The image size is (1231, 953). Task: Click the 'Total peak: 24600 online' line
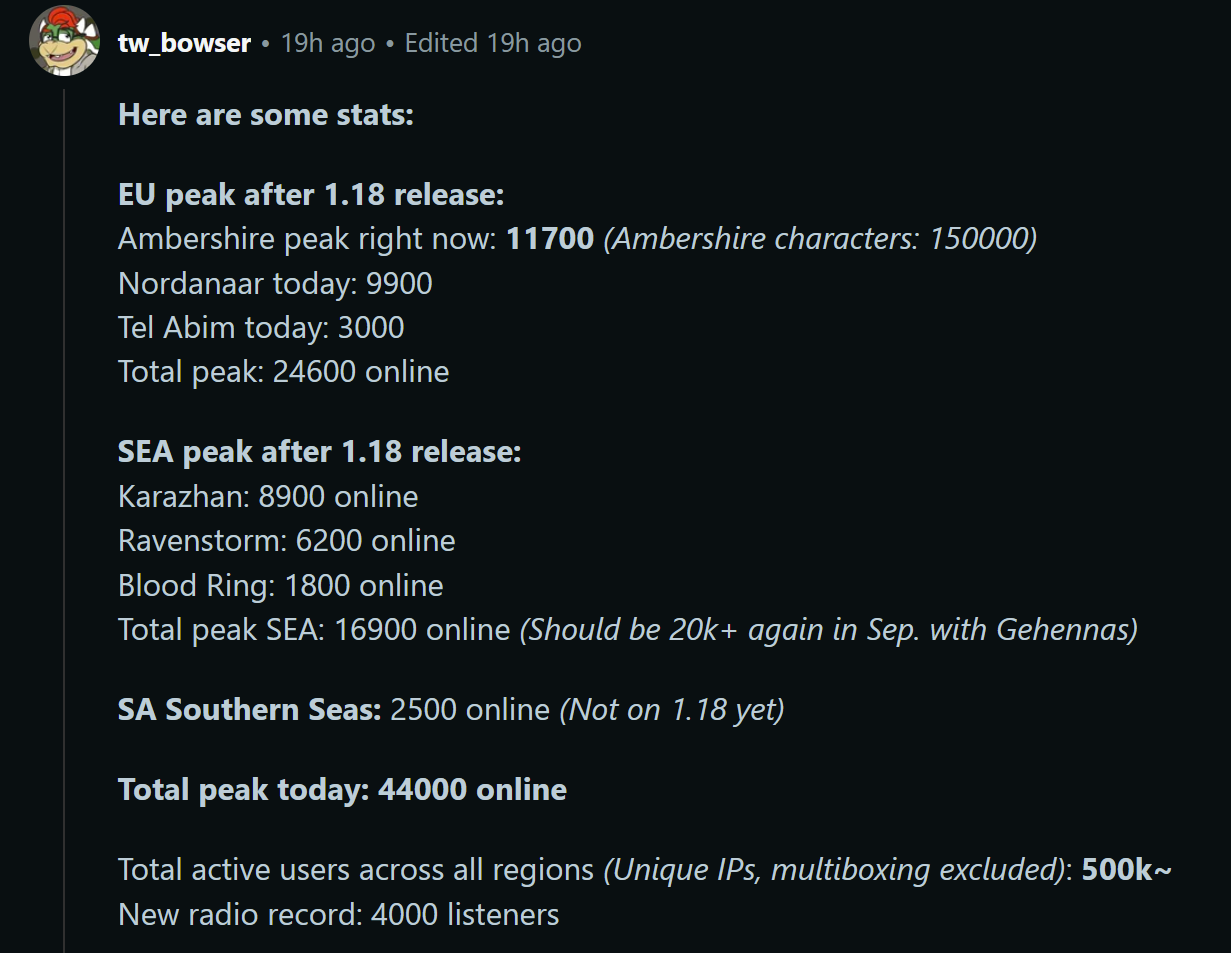[284, 371]
